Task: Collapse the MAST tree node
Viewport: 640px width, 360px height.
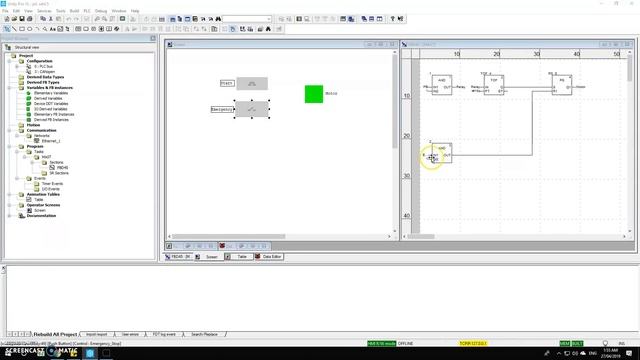Action: (x=25, y=157)
